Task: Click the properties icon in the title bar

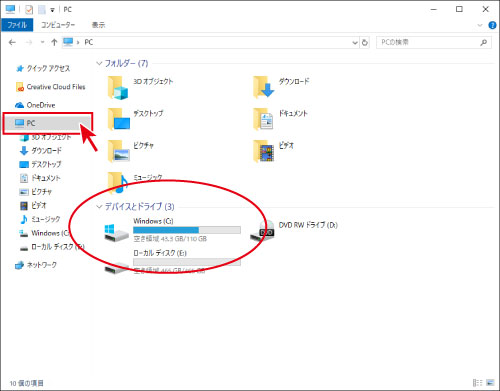Action: [x=29, y=10]
